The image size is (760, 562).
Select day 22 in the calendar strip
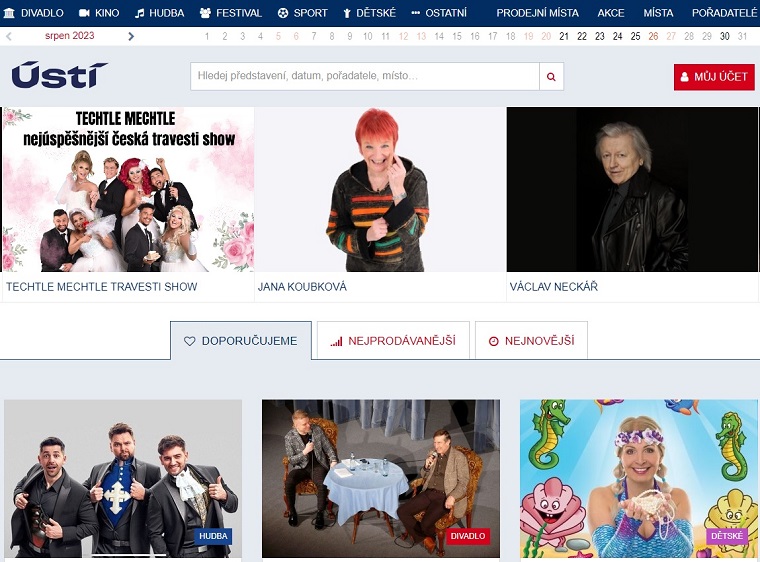coord(582,36)
